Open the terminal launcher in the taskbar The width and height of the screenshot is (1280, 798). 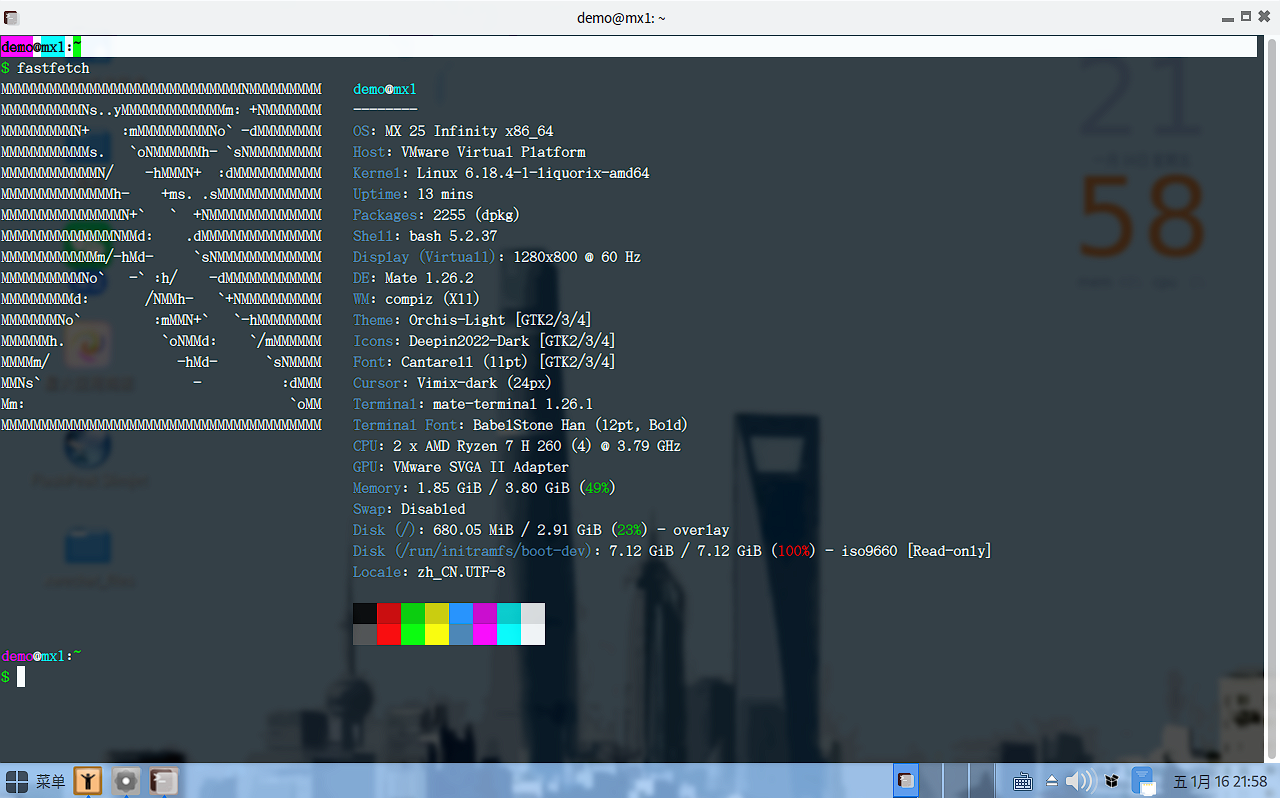(163, 781)
